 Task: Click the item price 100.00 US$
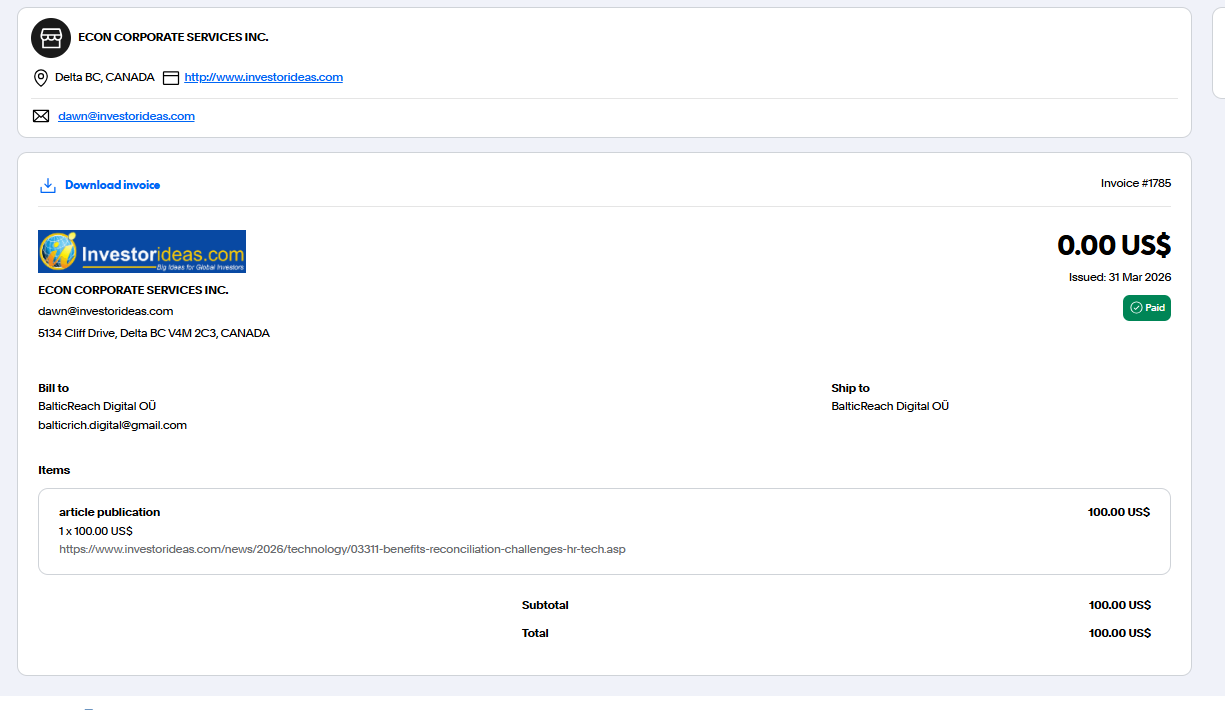coord(1119,512)
